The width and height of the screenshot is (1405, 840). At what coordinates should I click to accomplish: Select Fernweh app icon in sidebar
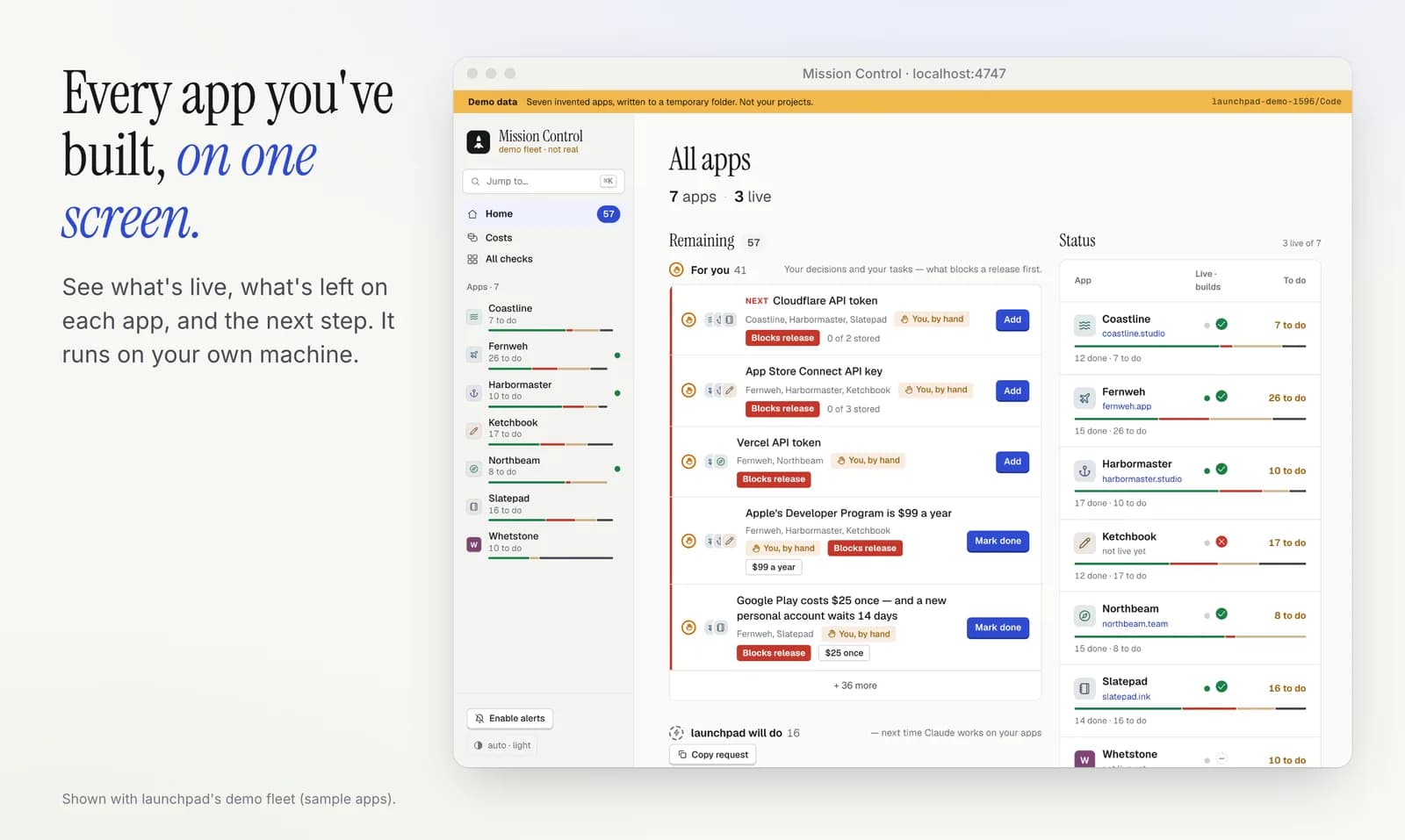(474, 355)
